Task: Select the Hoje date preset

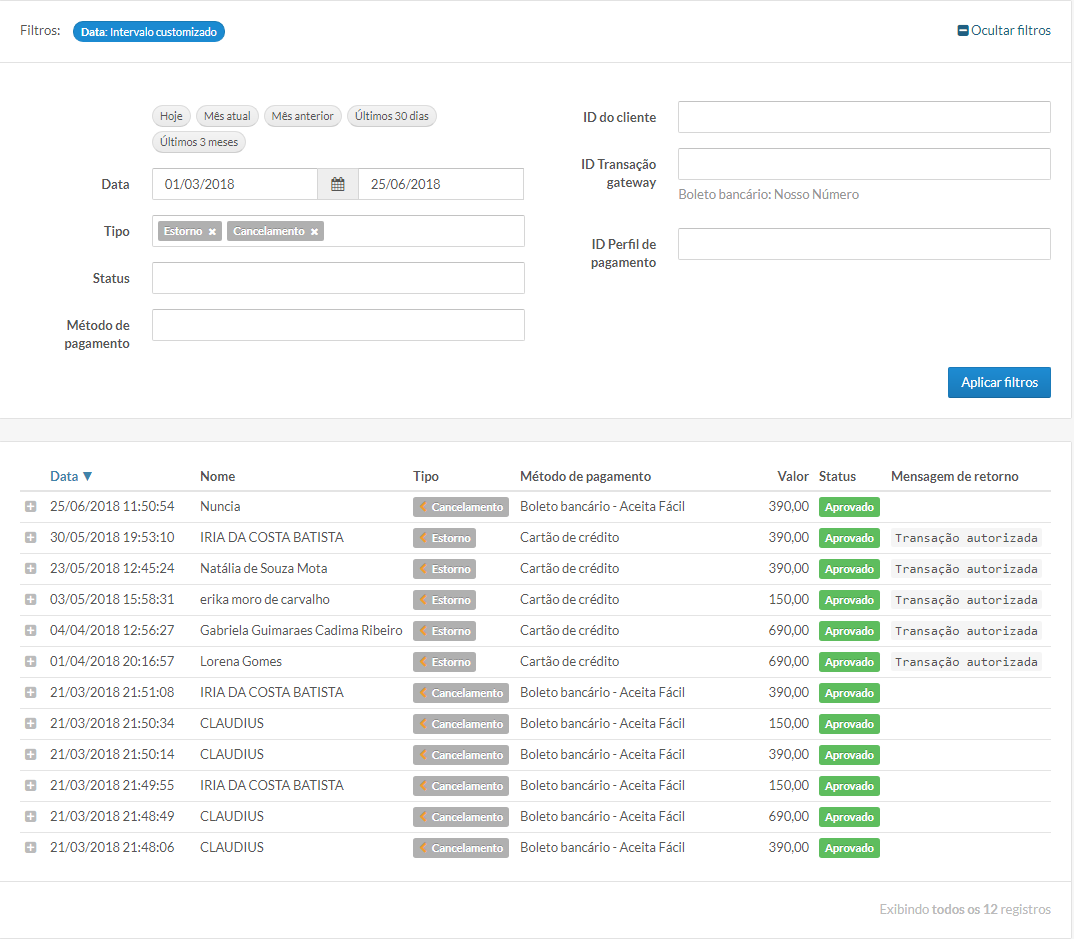Action: (171, 116)
